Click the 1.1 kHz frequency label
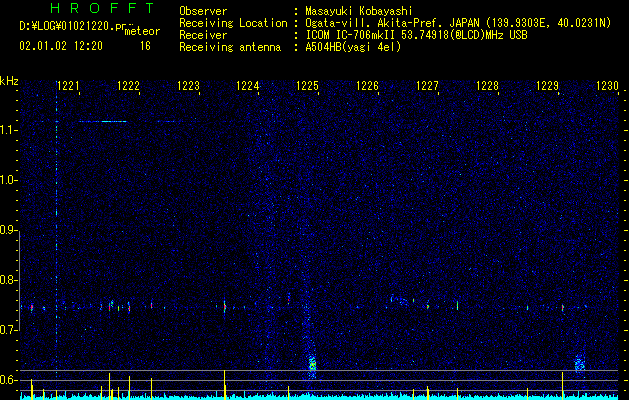629x400 pixels. 8,130
